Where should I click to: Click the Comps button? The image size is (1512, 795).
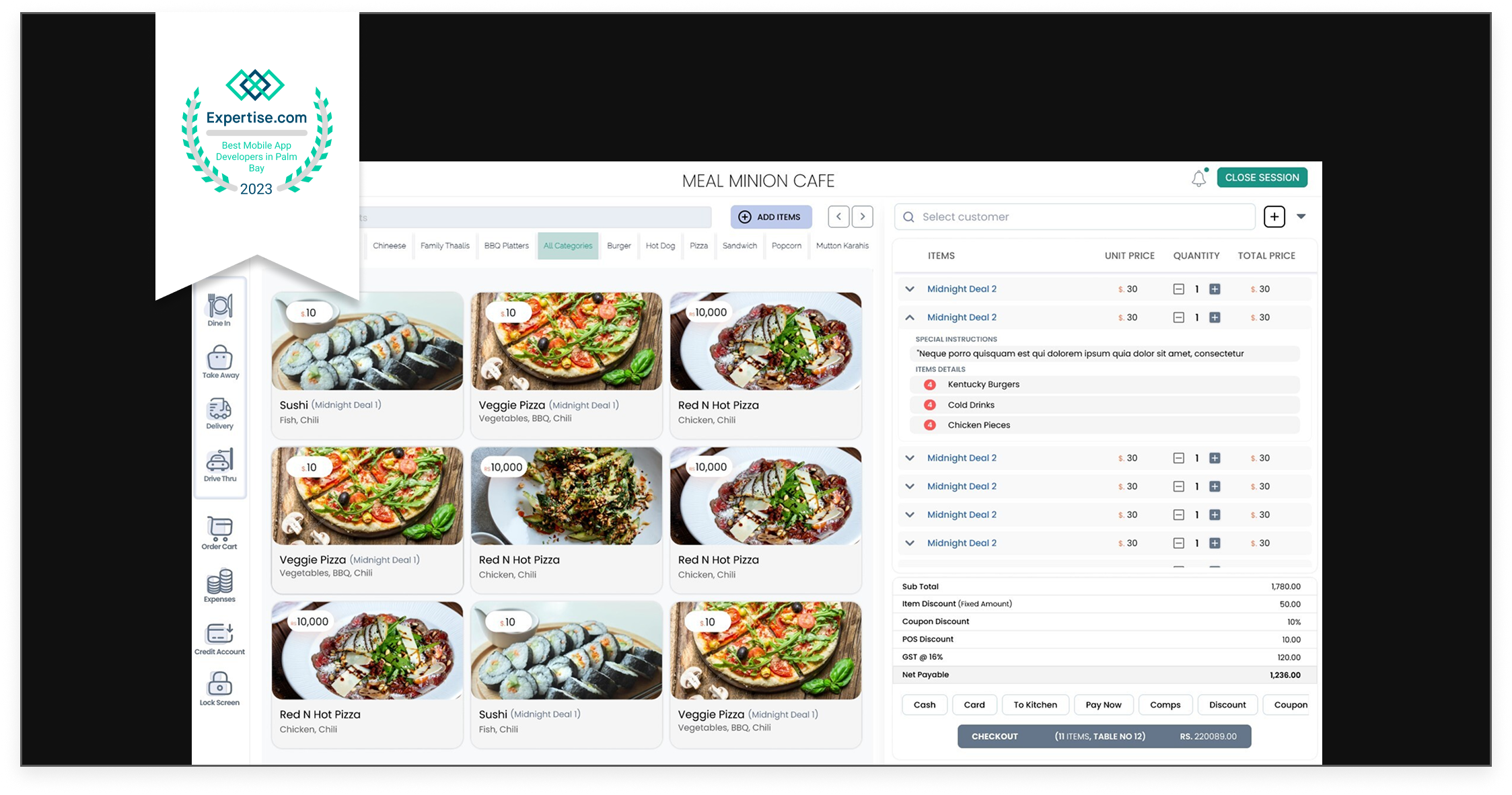[1165, 705]
